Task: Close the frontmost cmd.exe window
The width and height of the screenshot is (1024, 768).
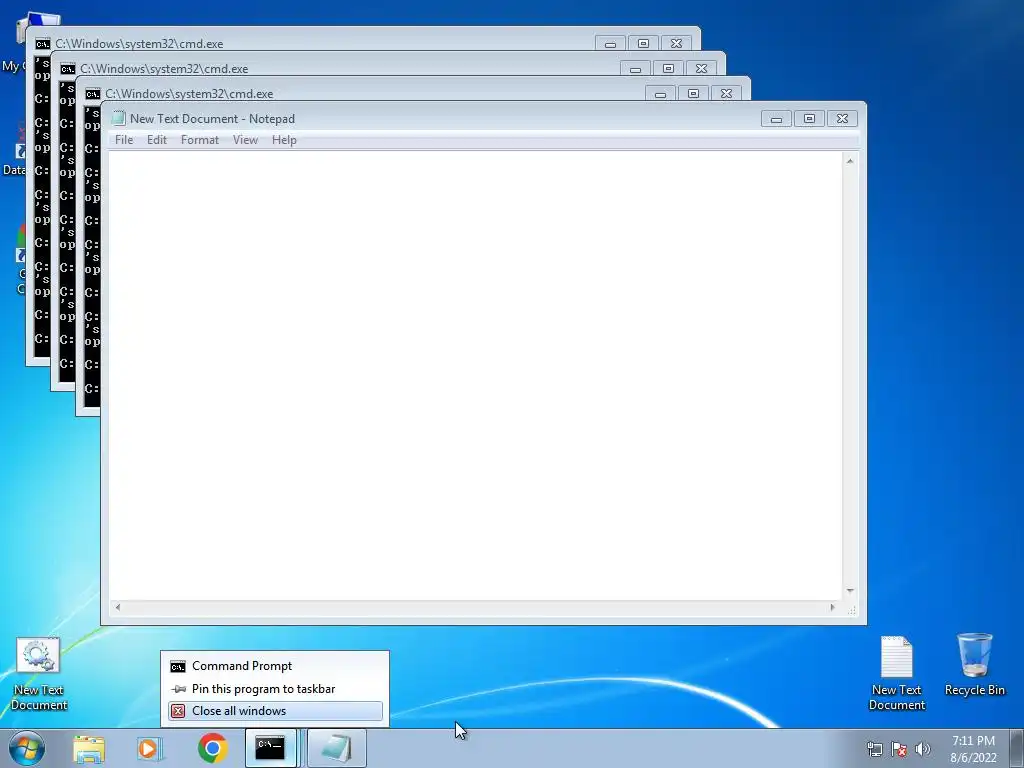Action: (x=726, y=93)
